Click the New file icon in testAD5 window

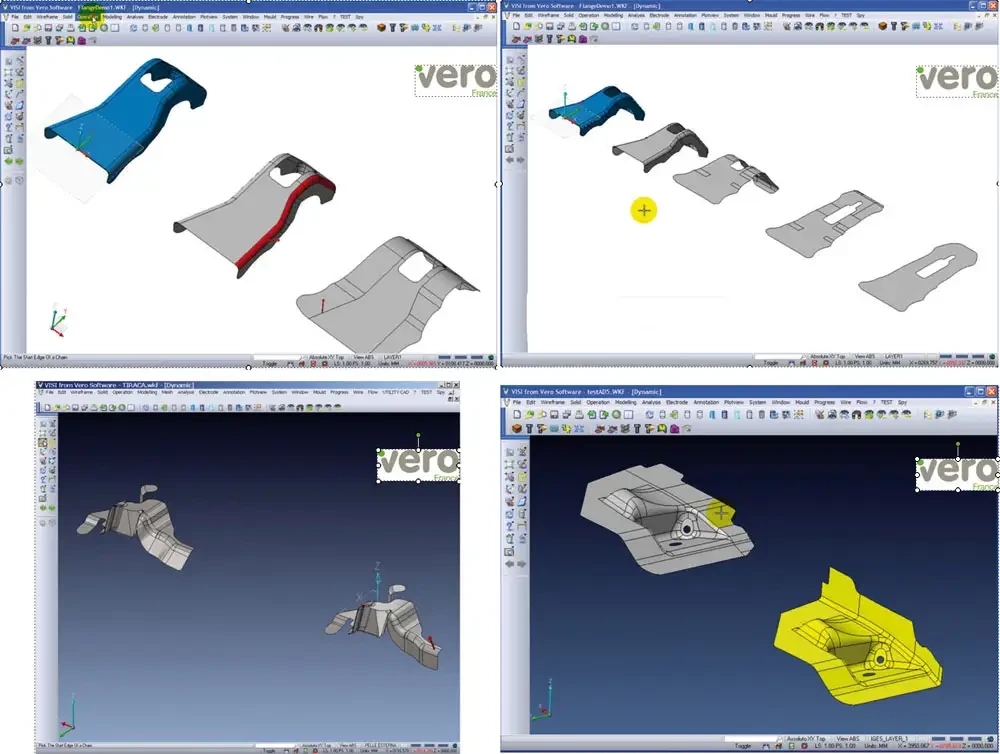517,415
